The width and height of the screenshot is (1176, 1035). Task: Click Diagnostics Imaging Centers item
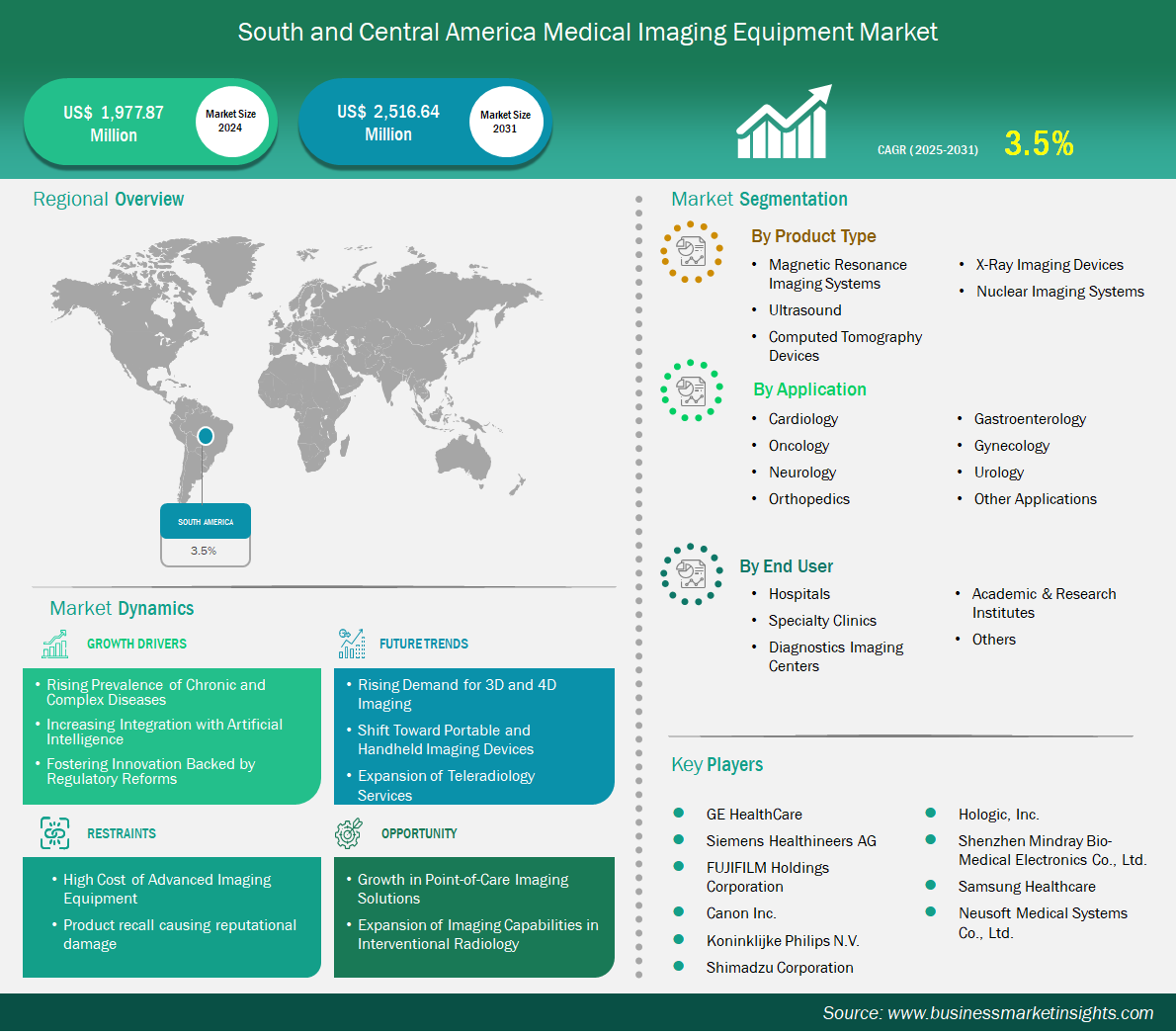pos(835,656)
